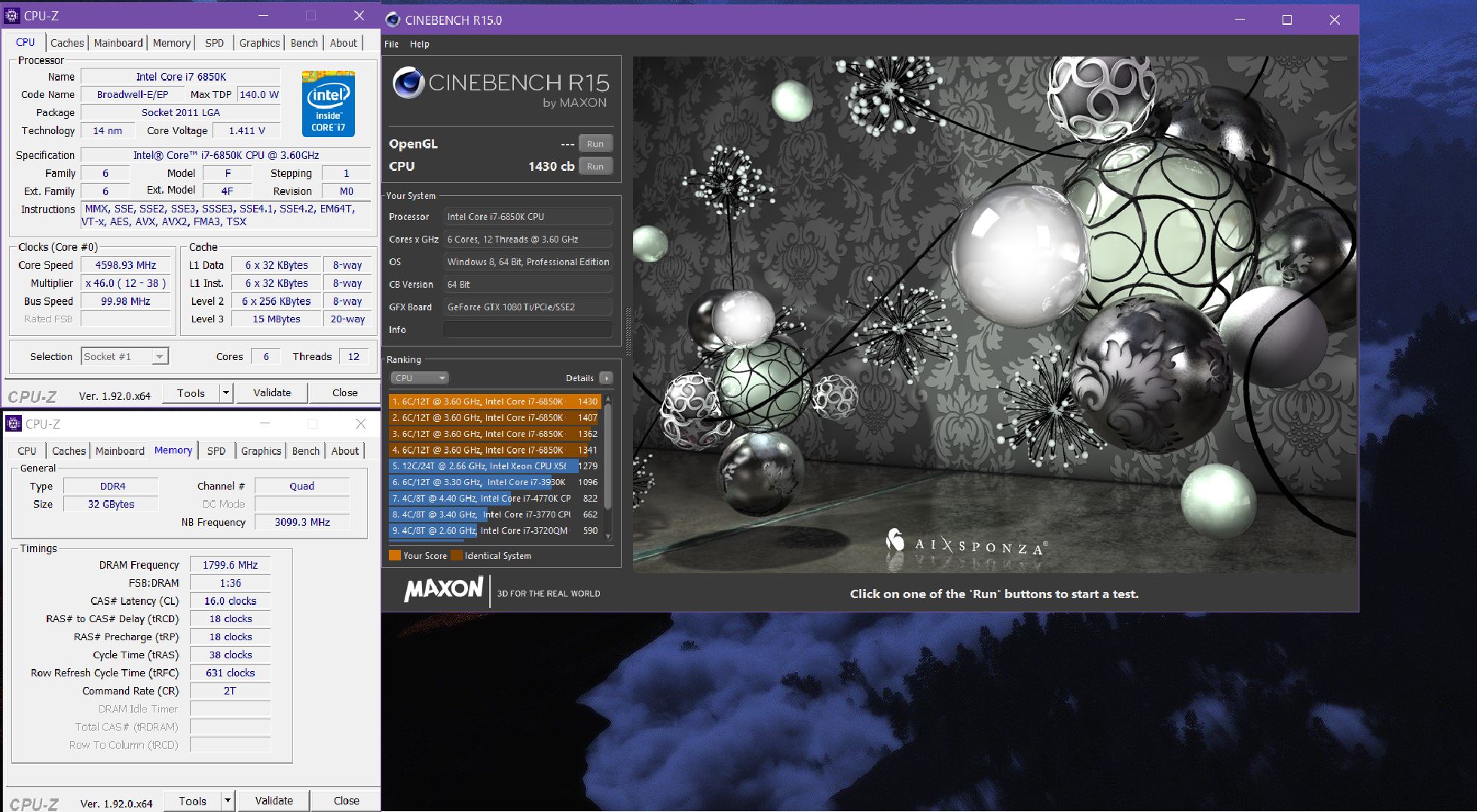Expand the Socket #1 selection dropdown
The width and height of the screenshot is (1477, 812).
coord(160,356)
